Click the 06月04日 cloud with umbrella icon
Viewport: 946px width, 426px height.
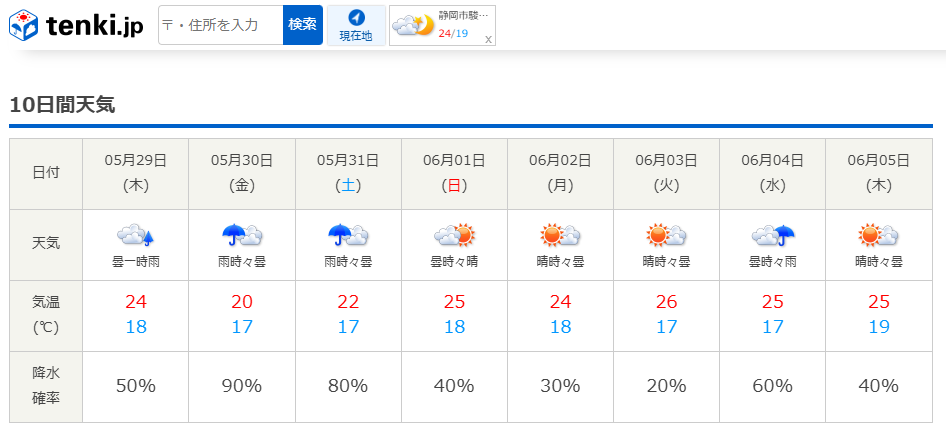click(773, 235)
